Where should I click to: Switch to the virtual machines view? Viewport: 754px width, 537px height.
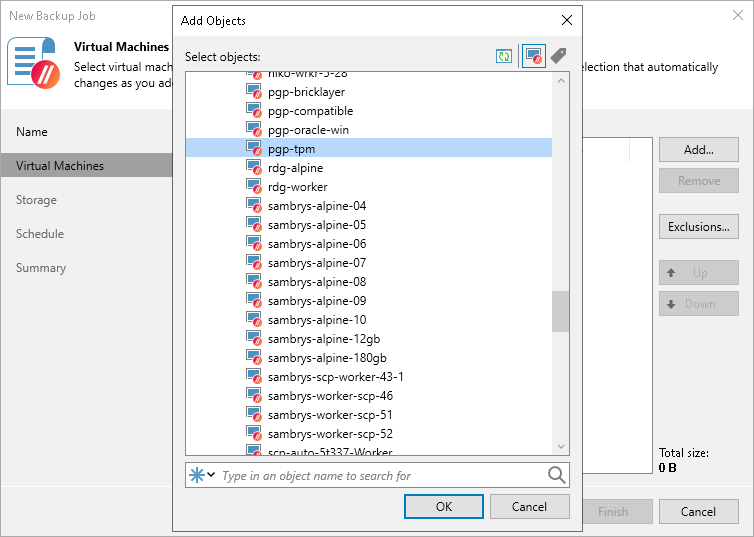pos(533,56)
